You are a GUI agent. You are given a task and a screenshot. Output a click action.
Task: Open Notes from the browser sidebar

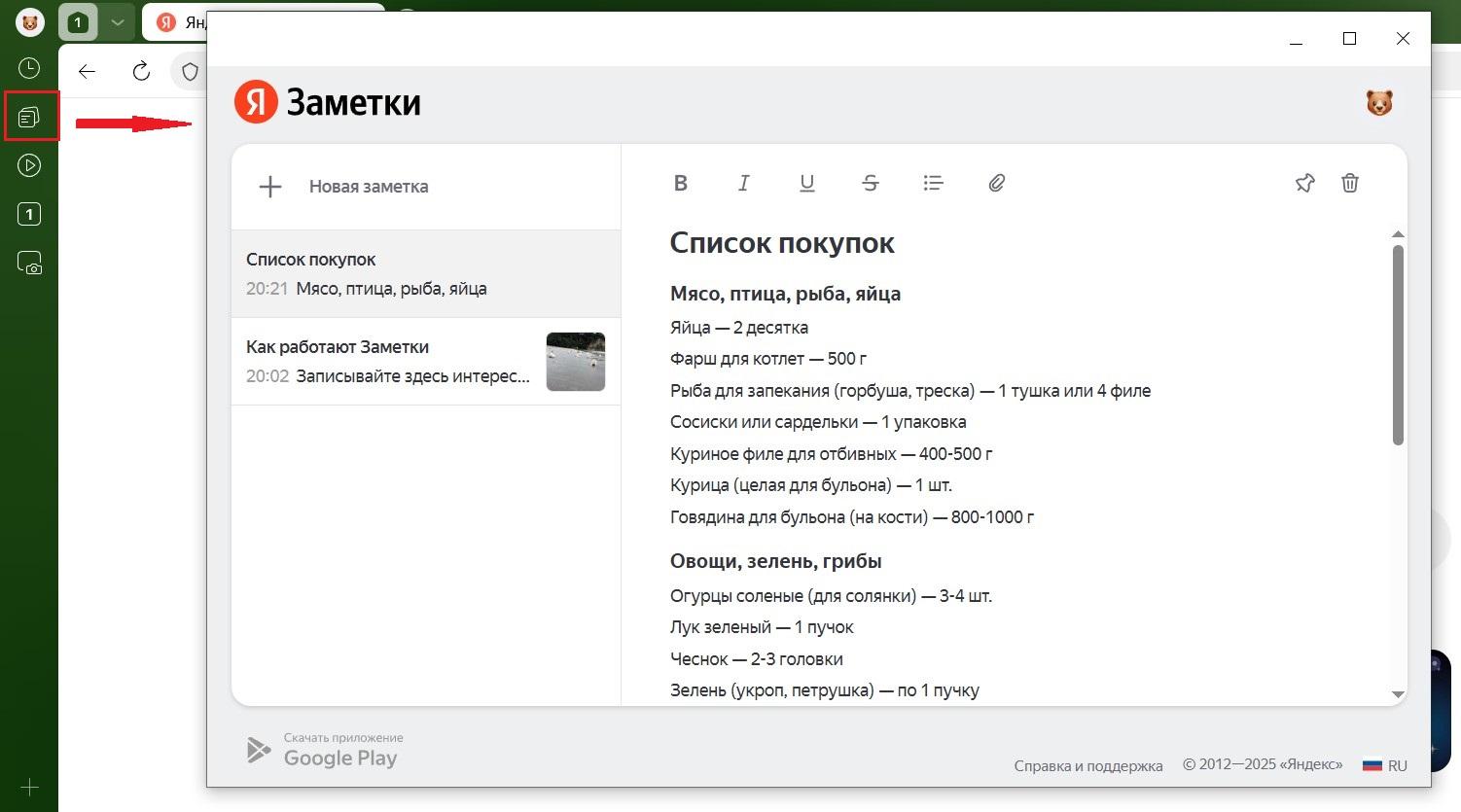[30, 117]
